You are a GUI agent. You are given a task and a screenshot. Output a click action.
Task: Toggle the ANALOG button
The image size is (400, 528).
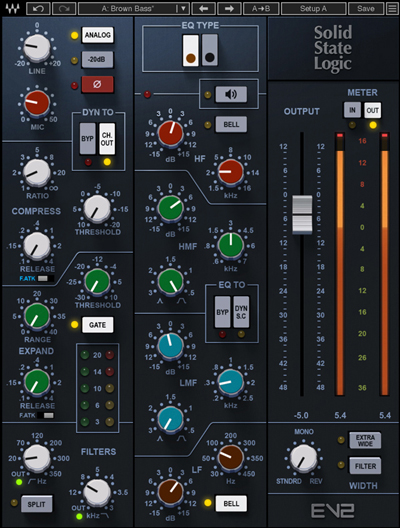coord(98,35)
